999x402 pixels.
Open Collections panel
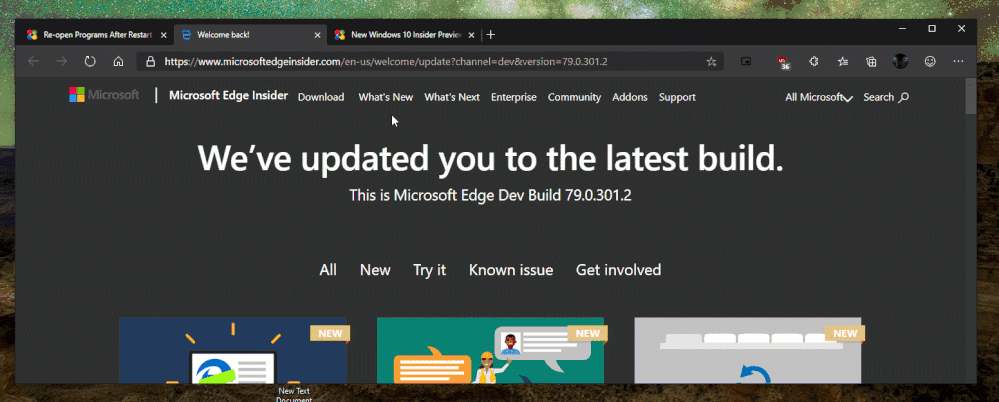pyautogui.click(x=872, y=61)
